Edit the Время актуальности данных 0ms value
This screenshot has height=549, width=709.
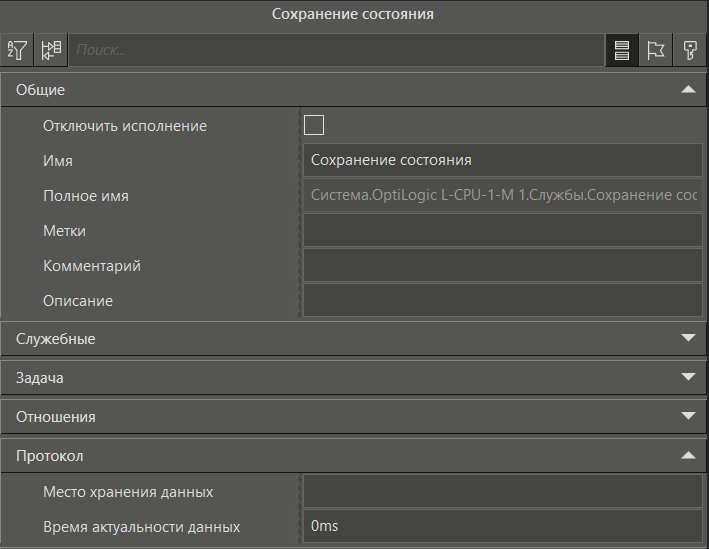tap(502, 526)
